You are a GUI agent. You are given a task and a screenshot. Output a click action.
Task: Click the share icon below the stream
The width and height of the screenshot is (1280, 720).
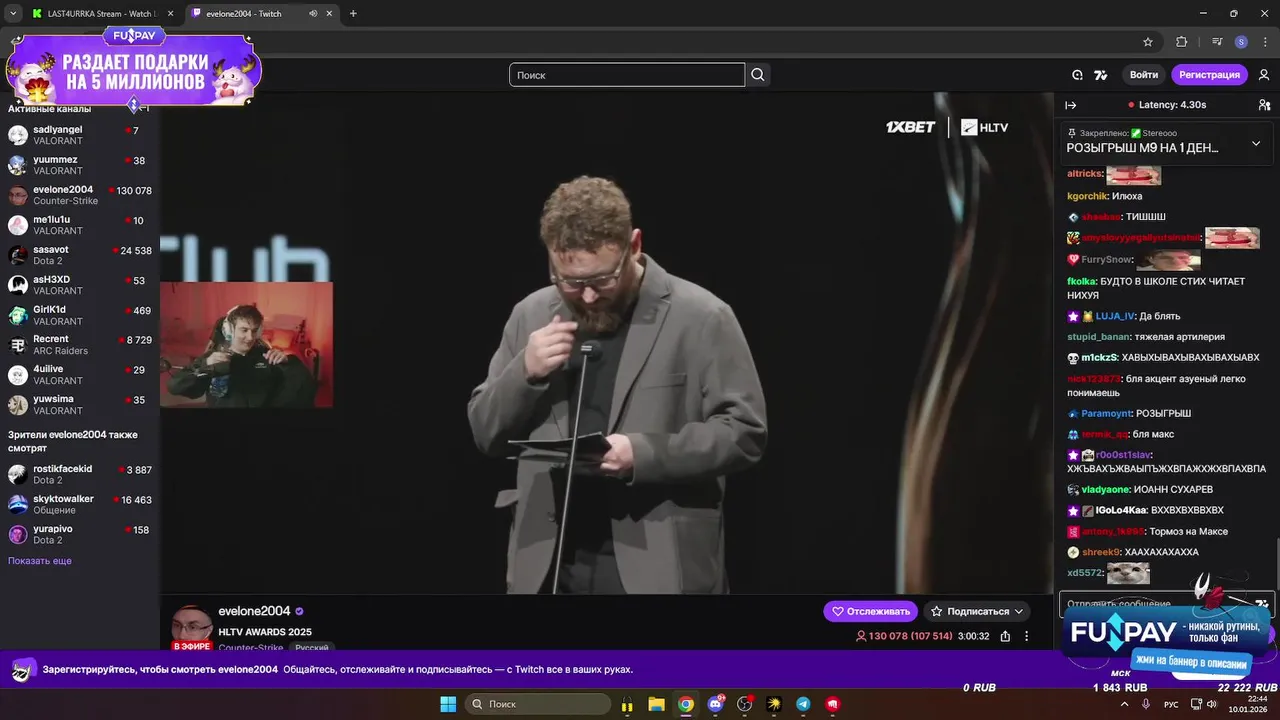point(1005,636)
